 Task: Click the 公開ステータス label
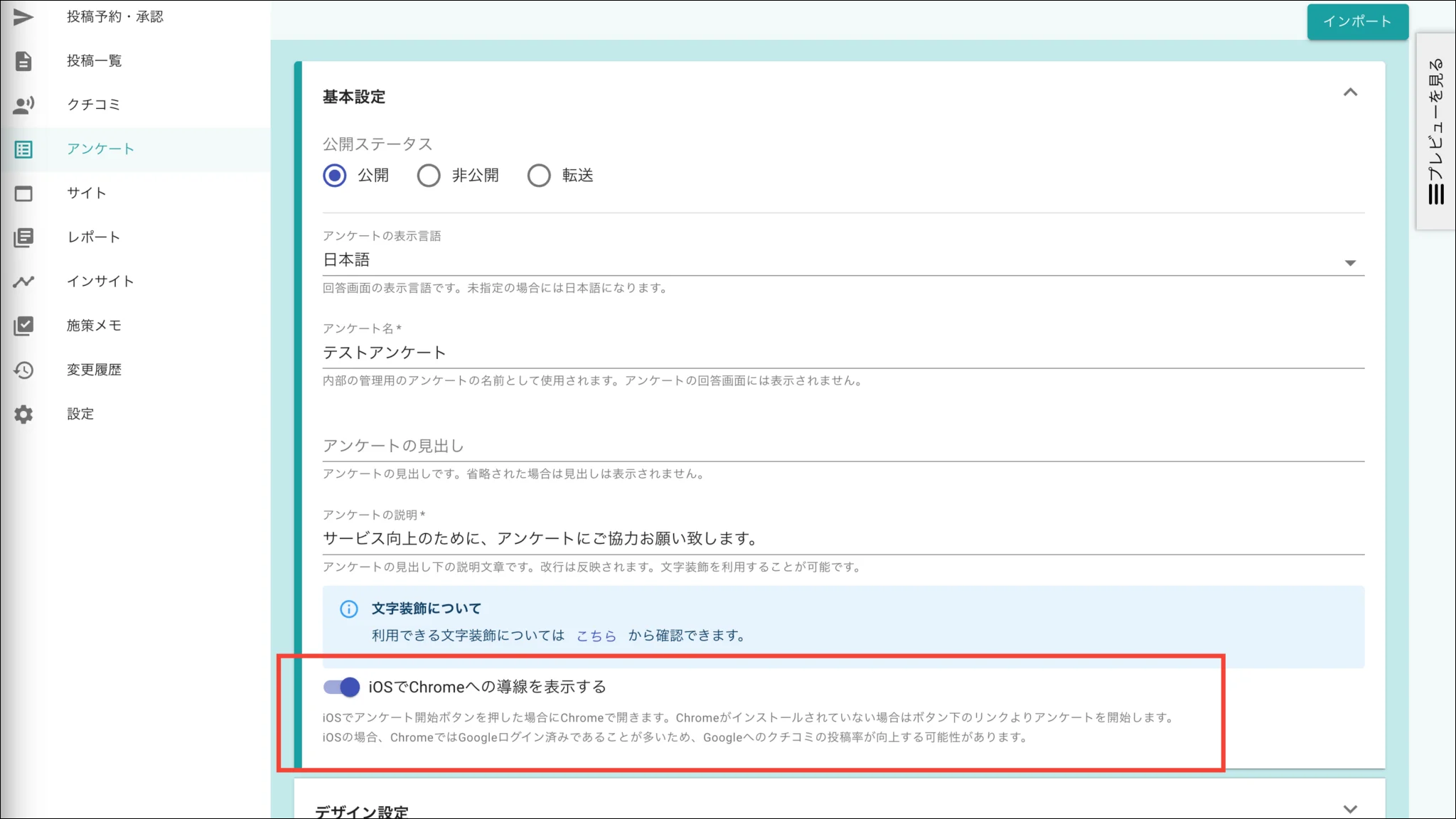pyautogui.click(x=378, y=144)
